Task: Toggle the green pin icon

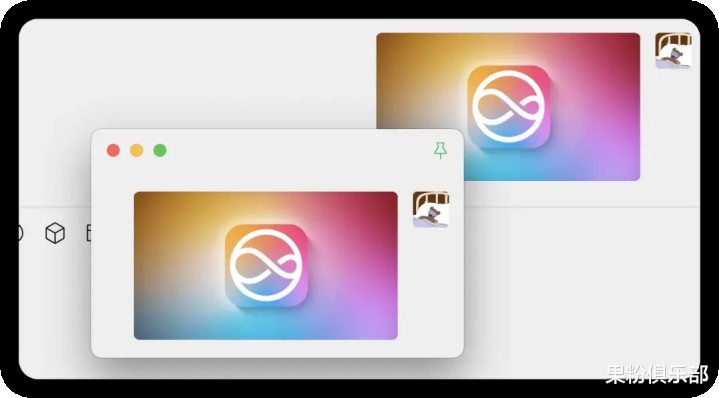Action: point(440,150)
